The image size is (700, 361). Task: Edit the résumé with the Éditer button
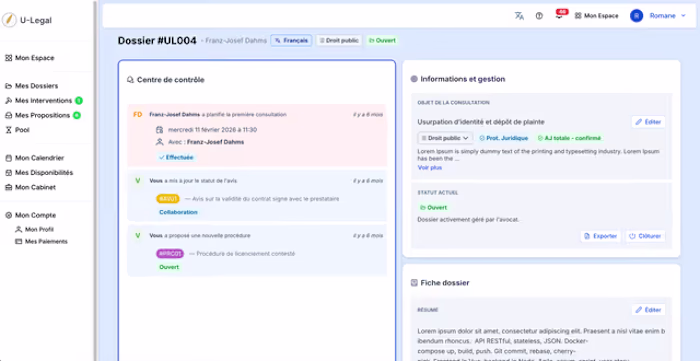(x=648, y=310)
